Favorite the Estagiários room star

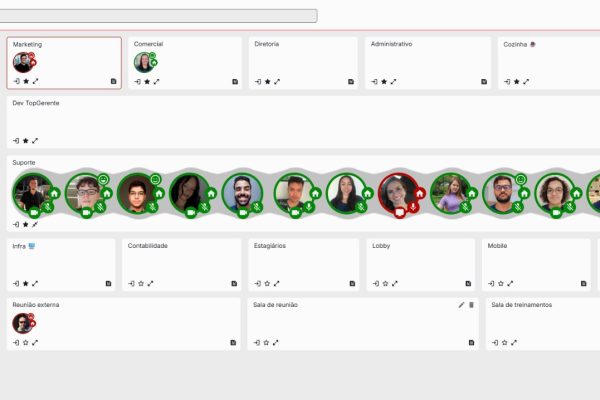pos(267,284)
